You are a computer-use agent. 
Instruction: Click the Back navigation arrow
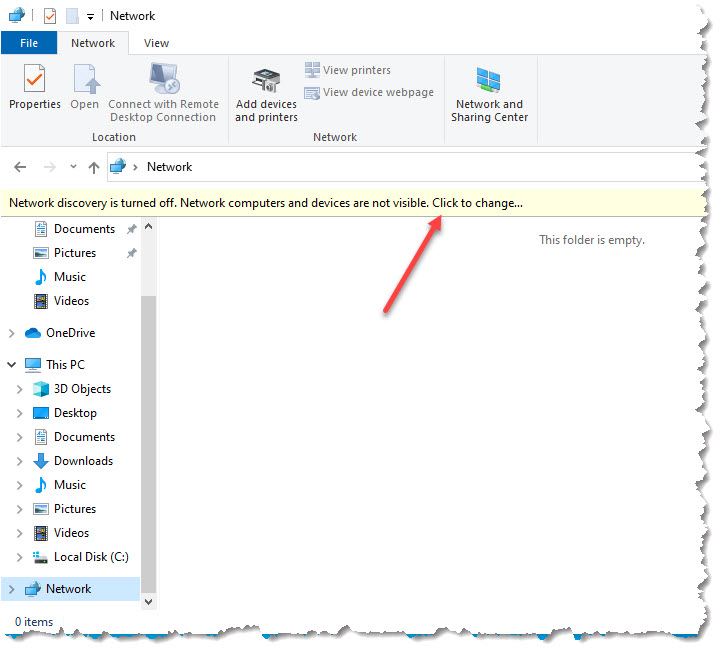(x=21, y=167)
